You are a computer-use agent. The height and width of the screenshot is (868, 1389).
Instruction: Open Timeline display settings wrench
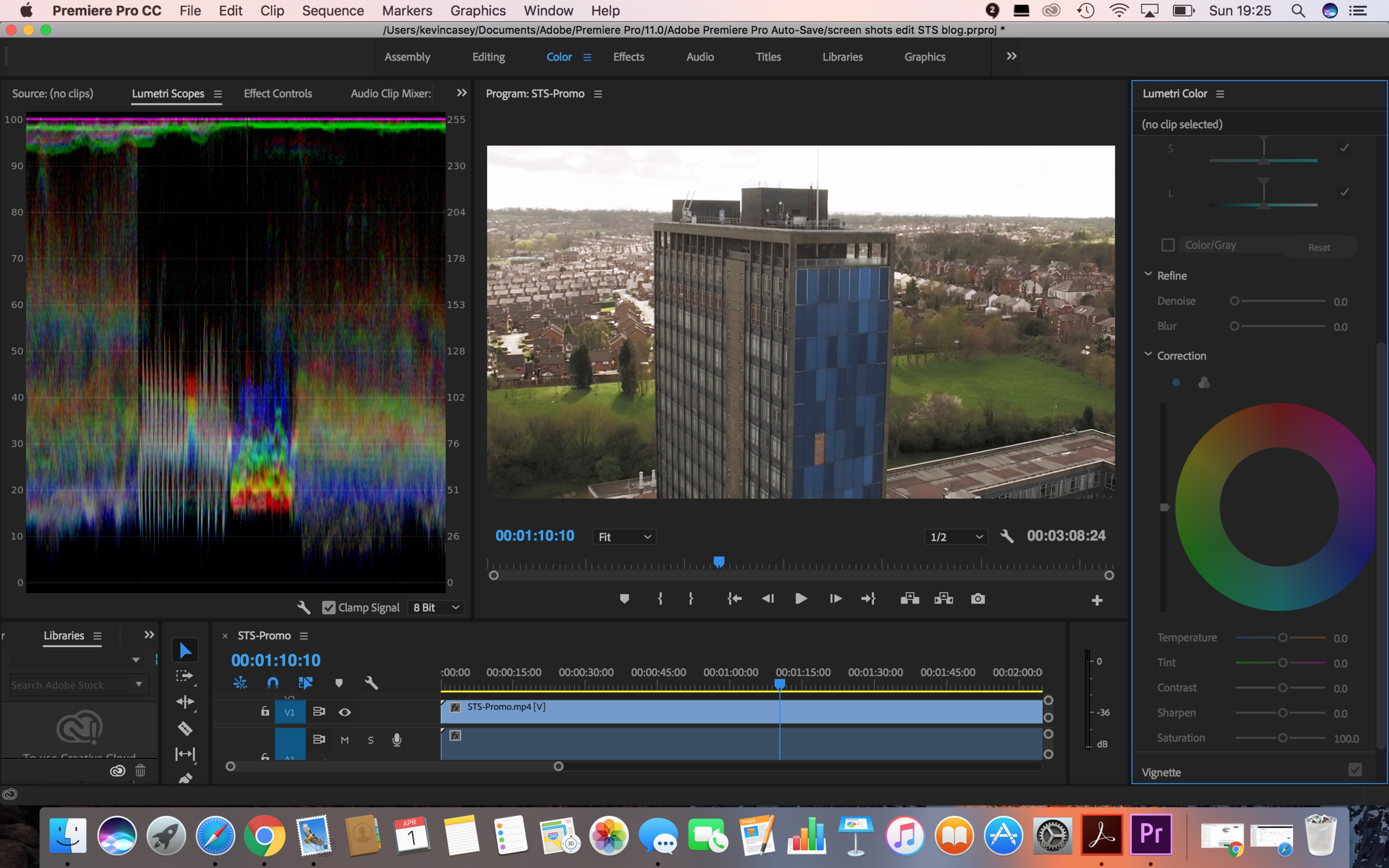tap(371, 683)
